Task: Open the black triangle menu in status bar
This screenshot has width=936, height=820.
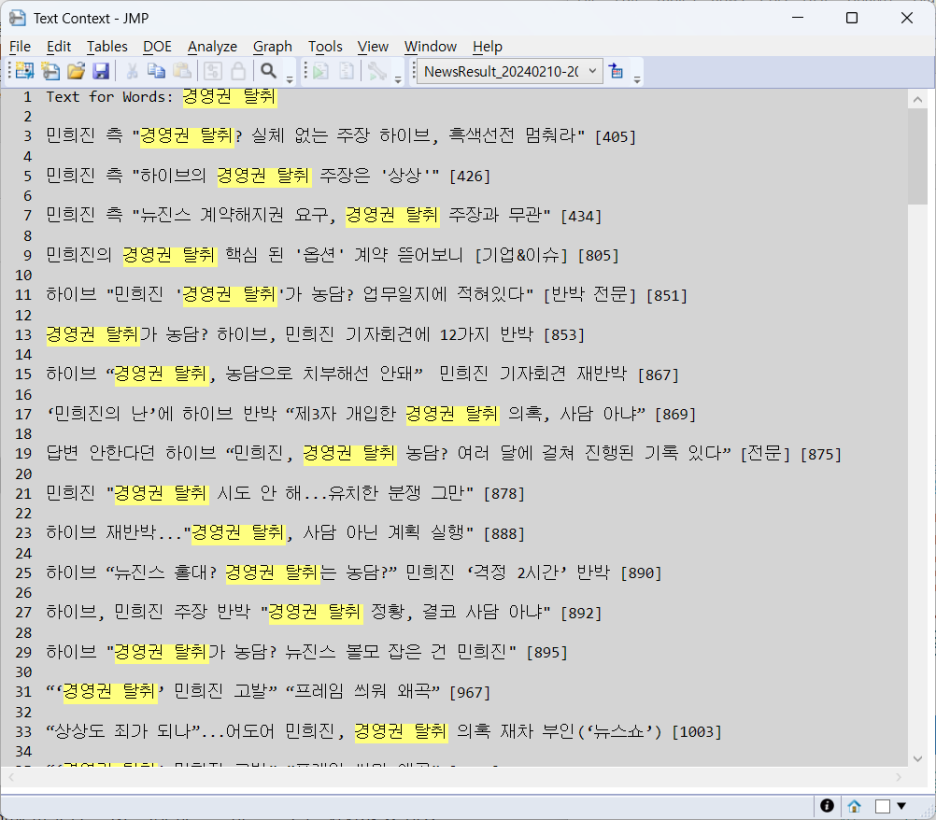Action: [x=901, y=806]
